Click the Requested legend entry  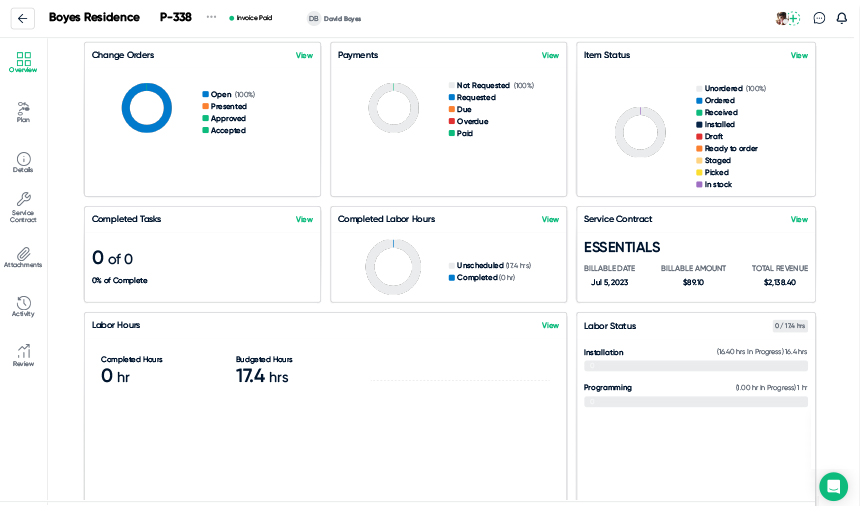472,98
